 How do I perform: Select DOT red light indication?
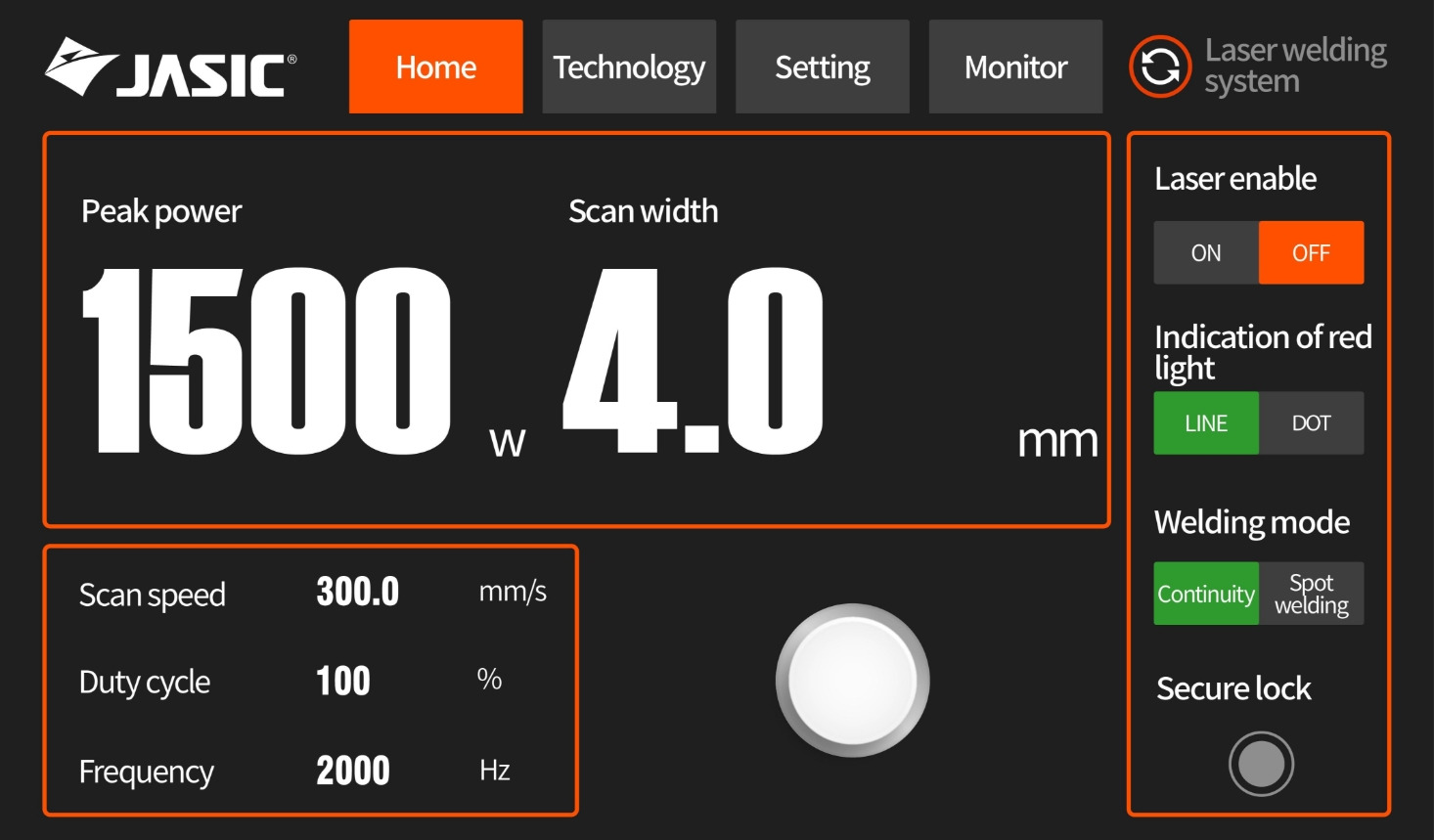1311,423
